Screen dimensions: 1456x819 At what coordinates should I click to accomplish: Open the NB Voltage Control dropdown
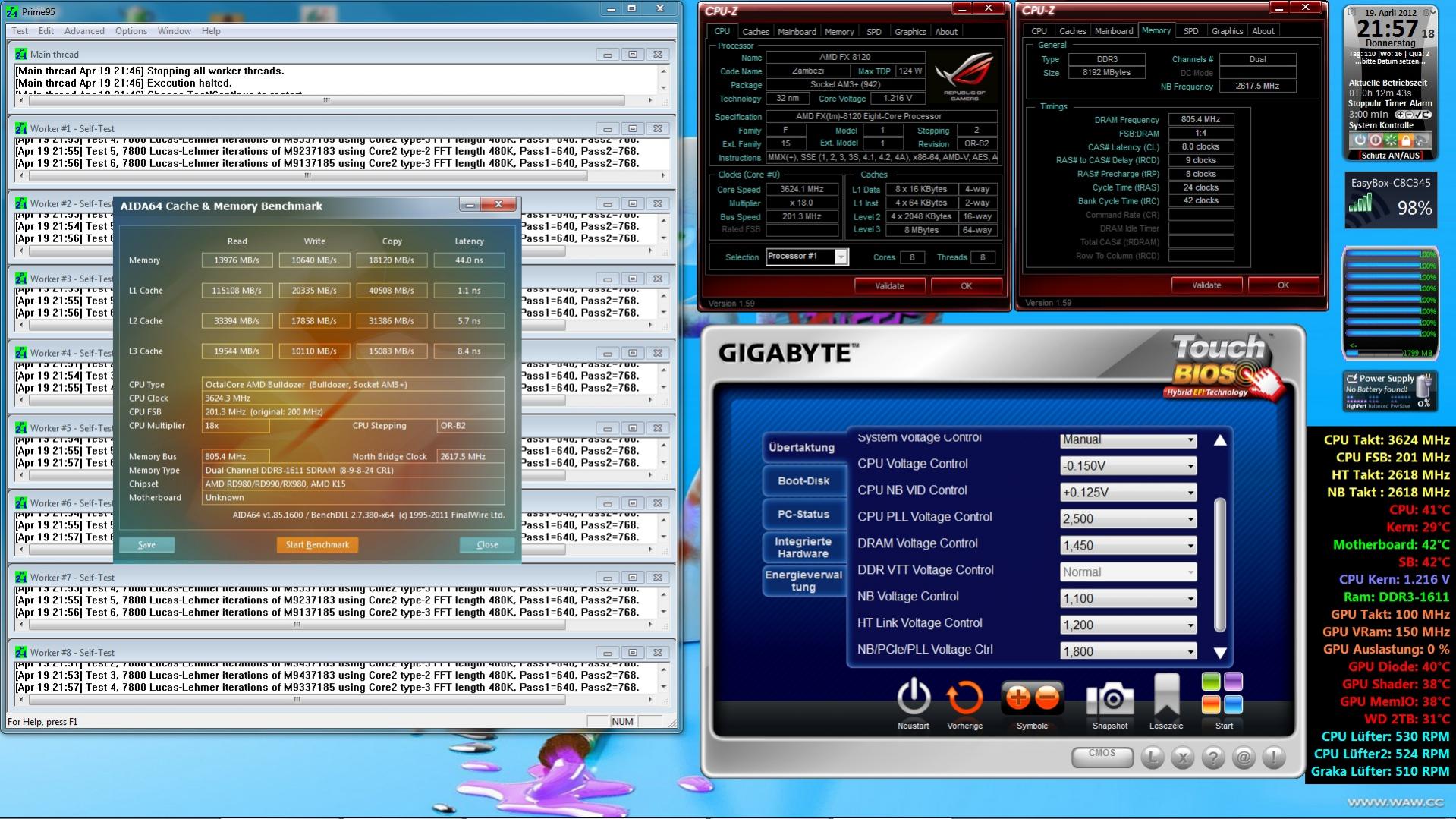[x=1128, y=599]
